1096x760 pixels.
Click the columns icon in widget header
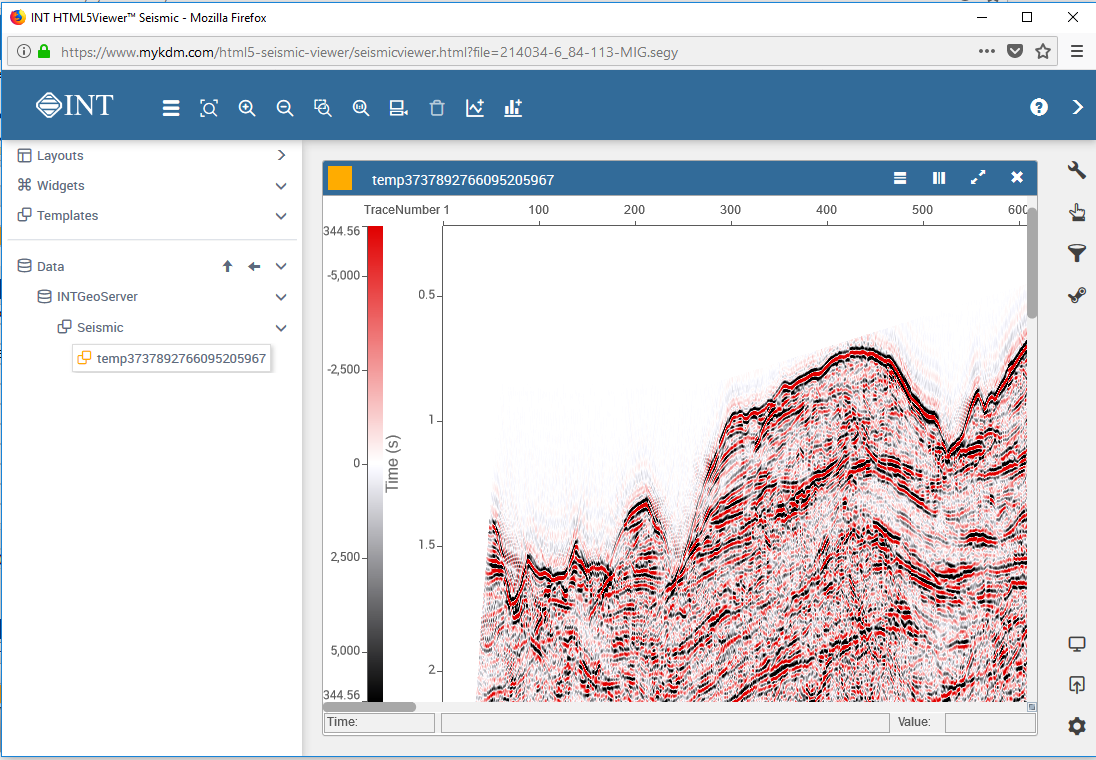pyautogui.click(x=939, y=178)
